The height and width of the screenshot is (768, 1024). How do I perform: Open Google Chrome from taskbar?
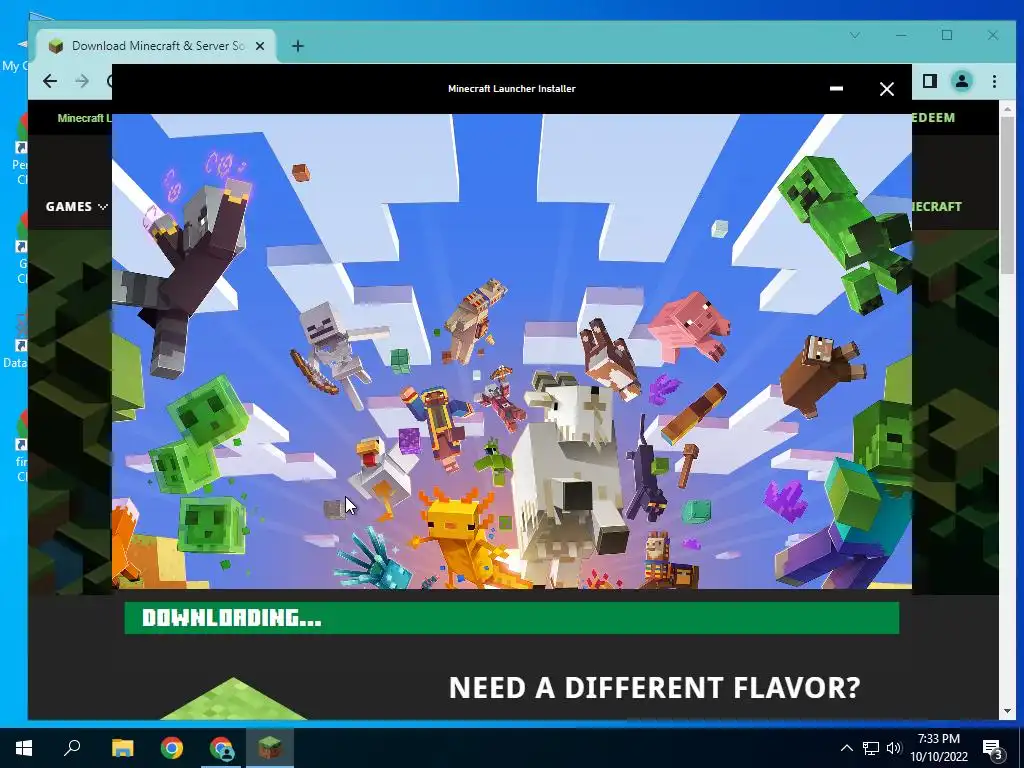click(x=172, y=748)
